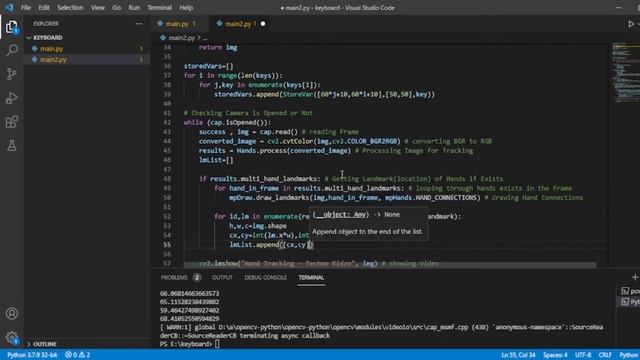Open Explorer more actions ellipsis
Viewport: 640px width, 360px height.
(x=139, y=24)
